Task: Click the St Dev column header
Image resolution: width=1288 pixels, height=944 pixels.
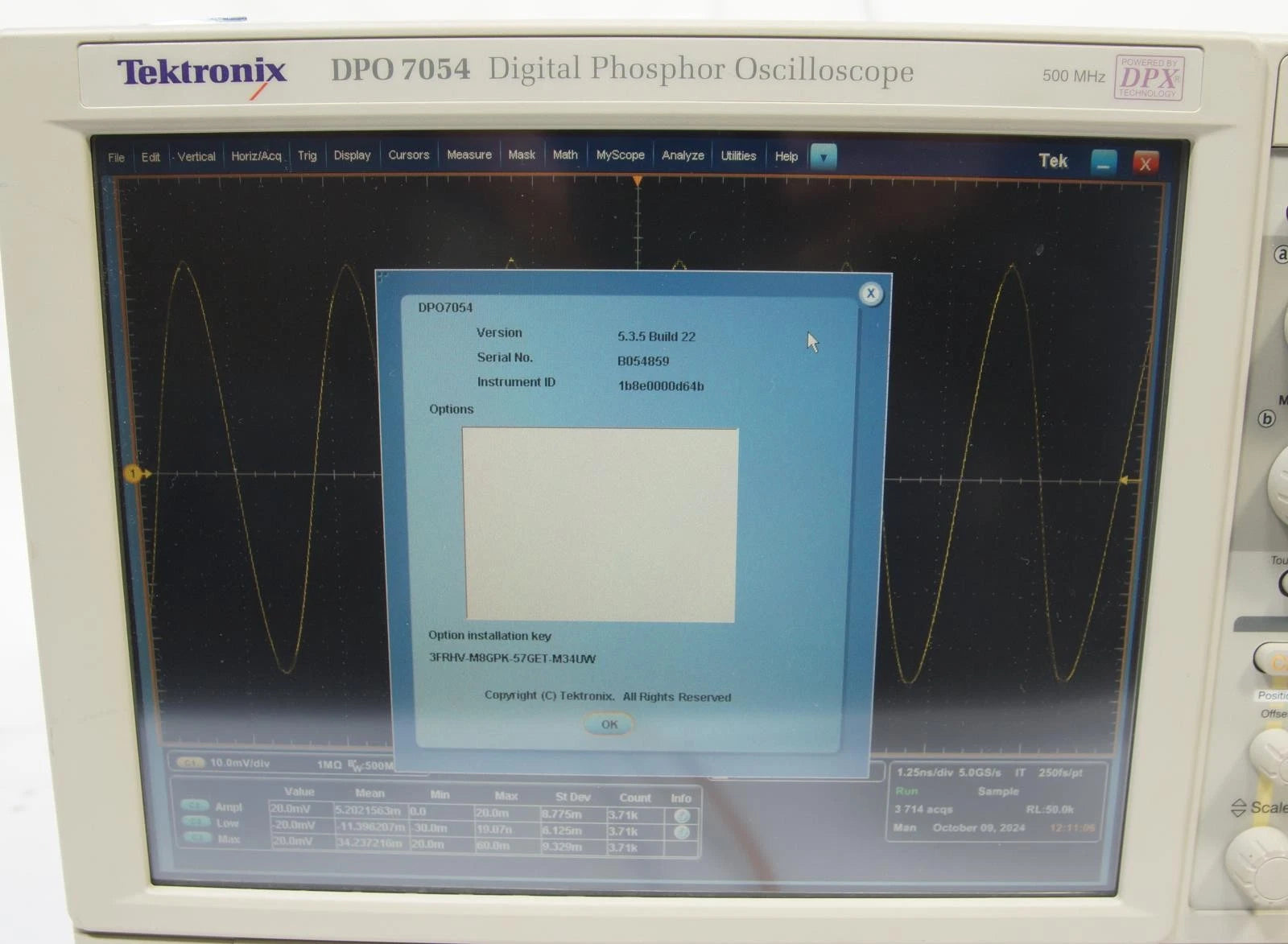Action: point(572,797)
